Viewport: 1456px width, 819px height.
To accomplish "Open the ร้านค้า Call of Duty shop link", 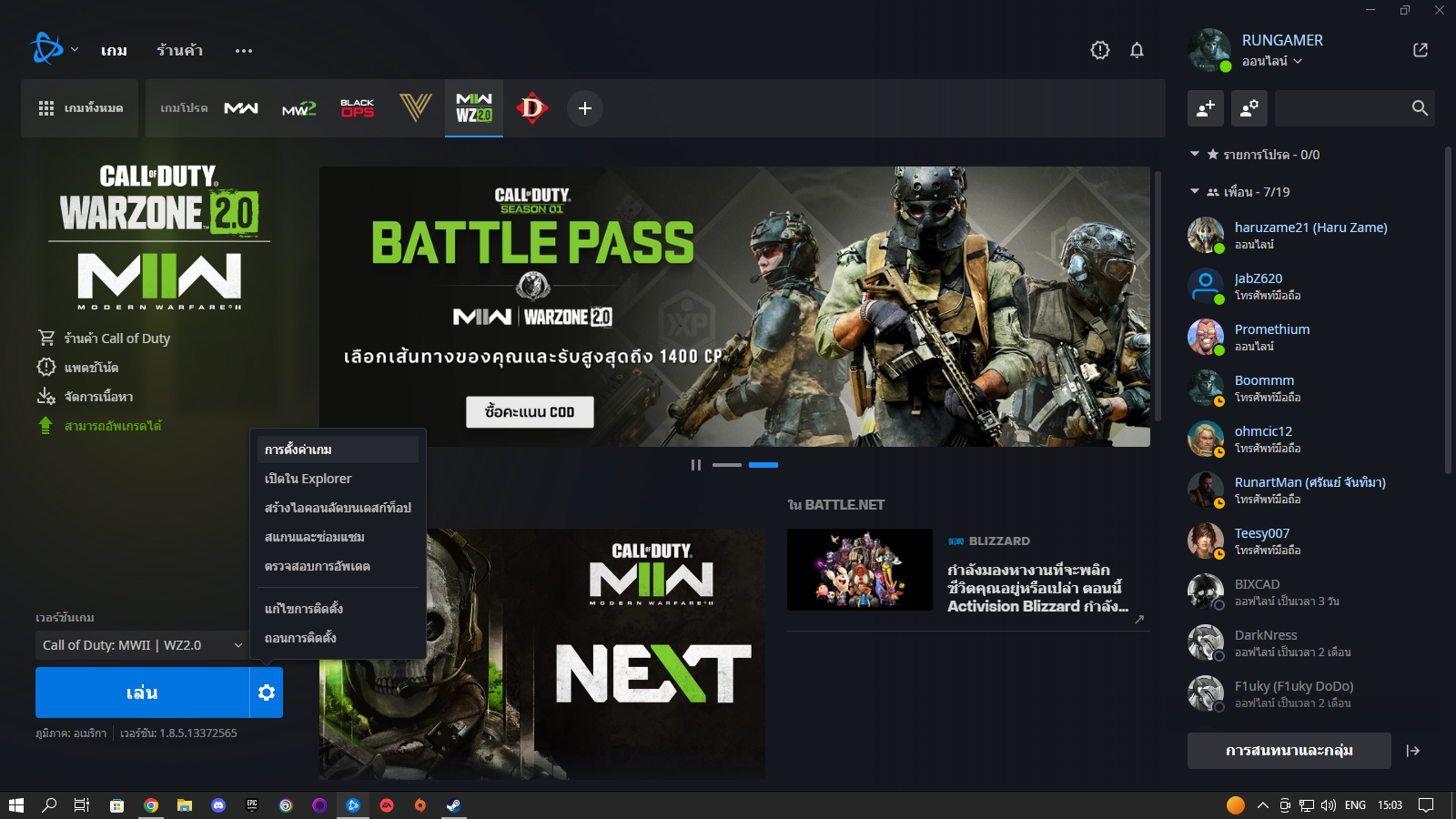I will [104, 339].
